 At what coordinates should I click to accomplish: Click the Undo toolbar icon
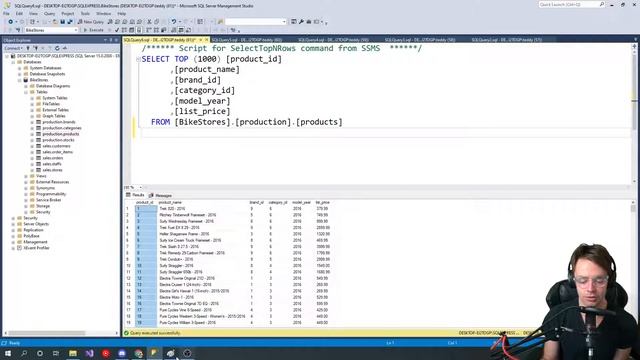click(174, 22)
